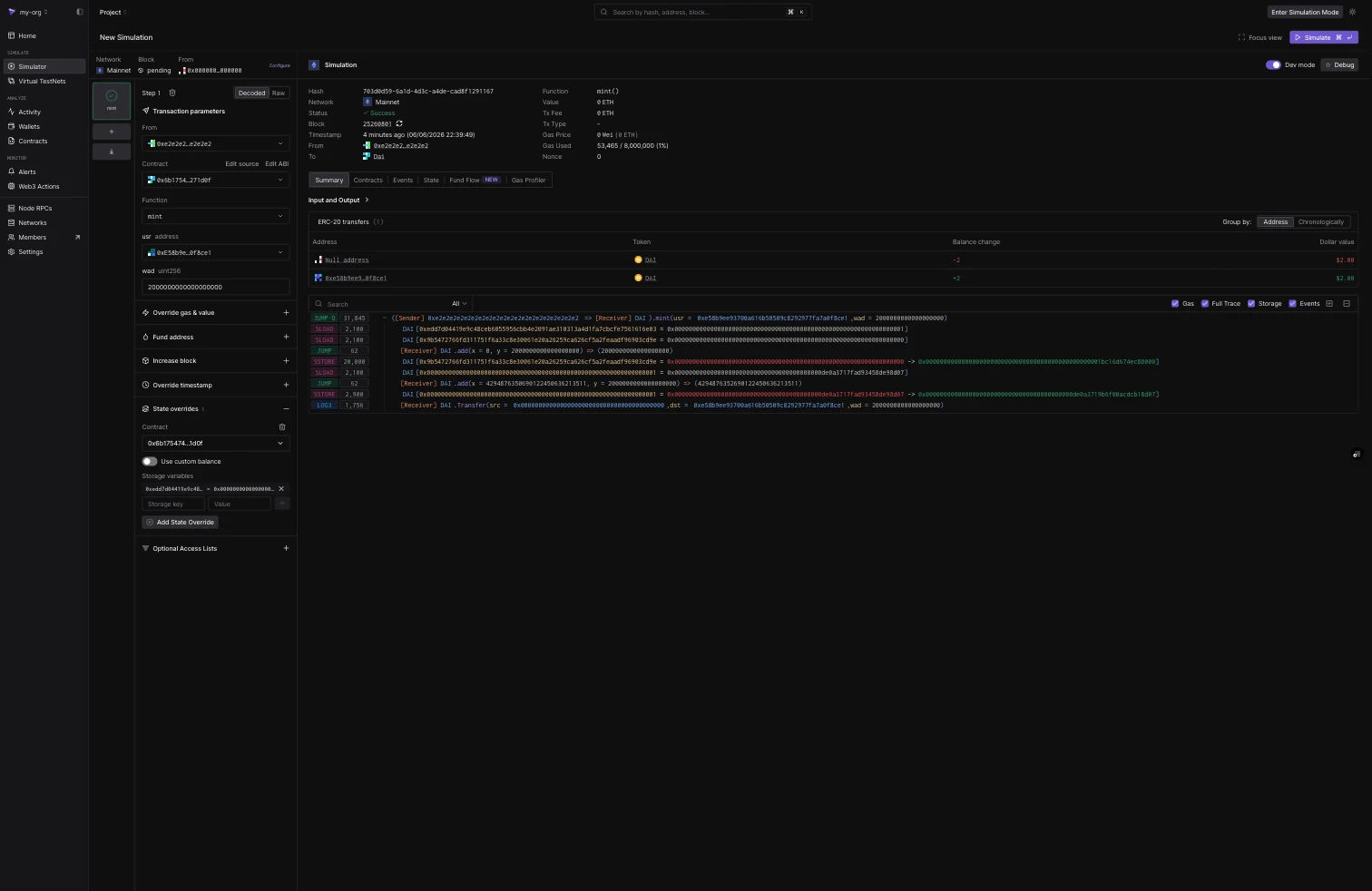Add the storage key-value pair
Viewport: 1372px width, 891px height.
282,504
